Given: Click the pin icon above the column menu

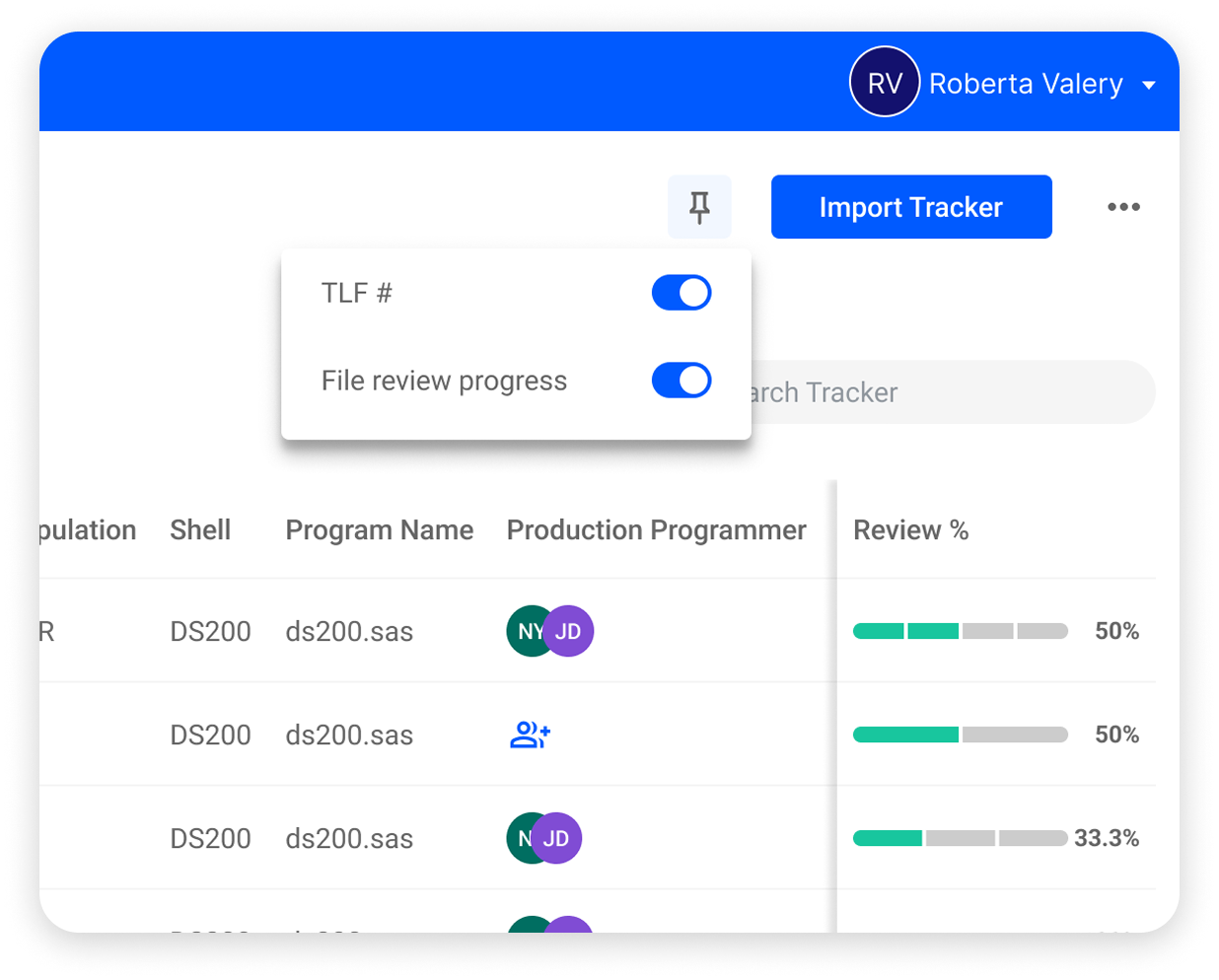Looking at the screenshot, I should pyautogui.click(x=699, y=206).
